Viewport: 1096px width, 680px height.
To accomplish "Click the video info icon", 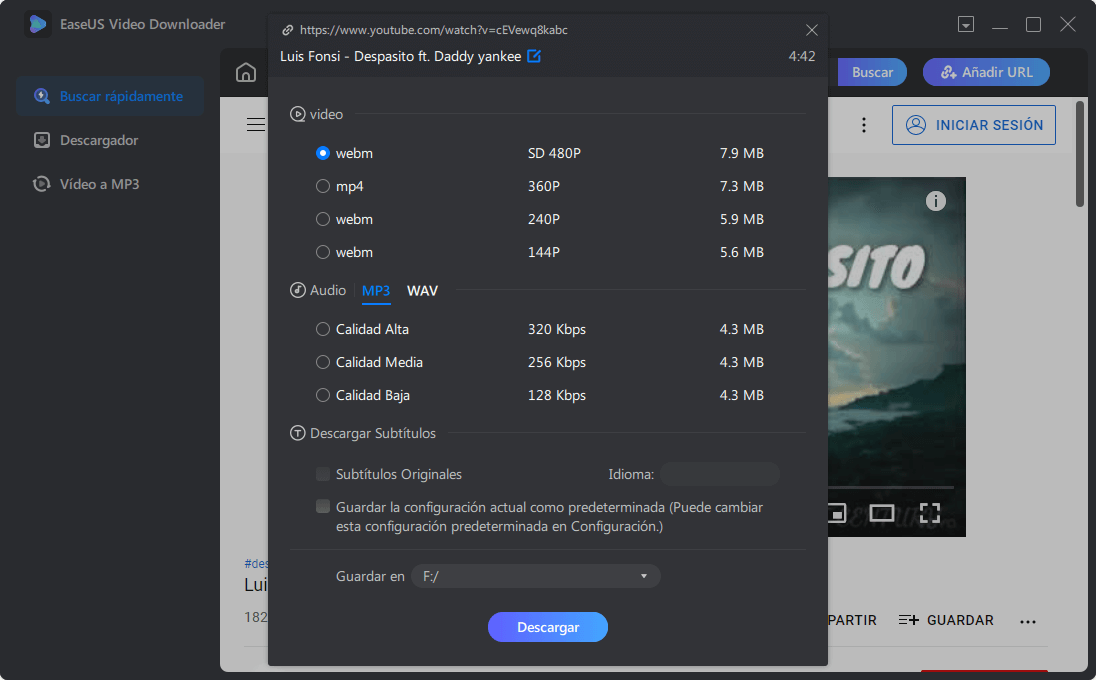I will click(x=935, y=201).
